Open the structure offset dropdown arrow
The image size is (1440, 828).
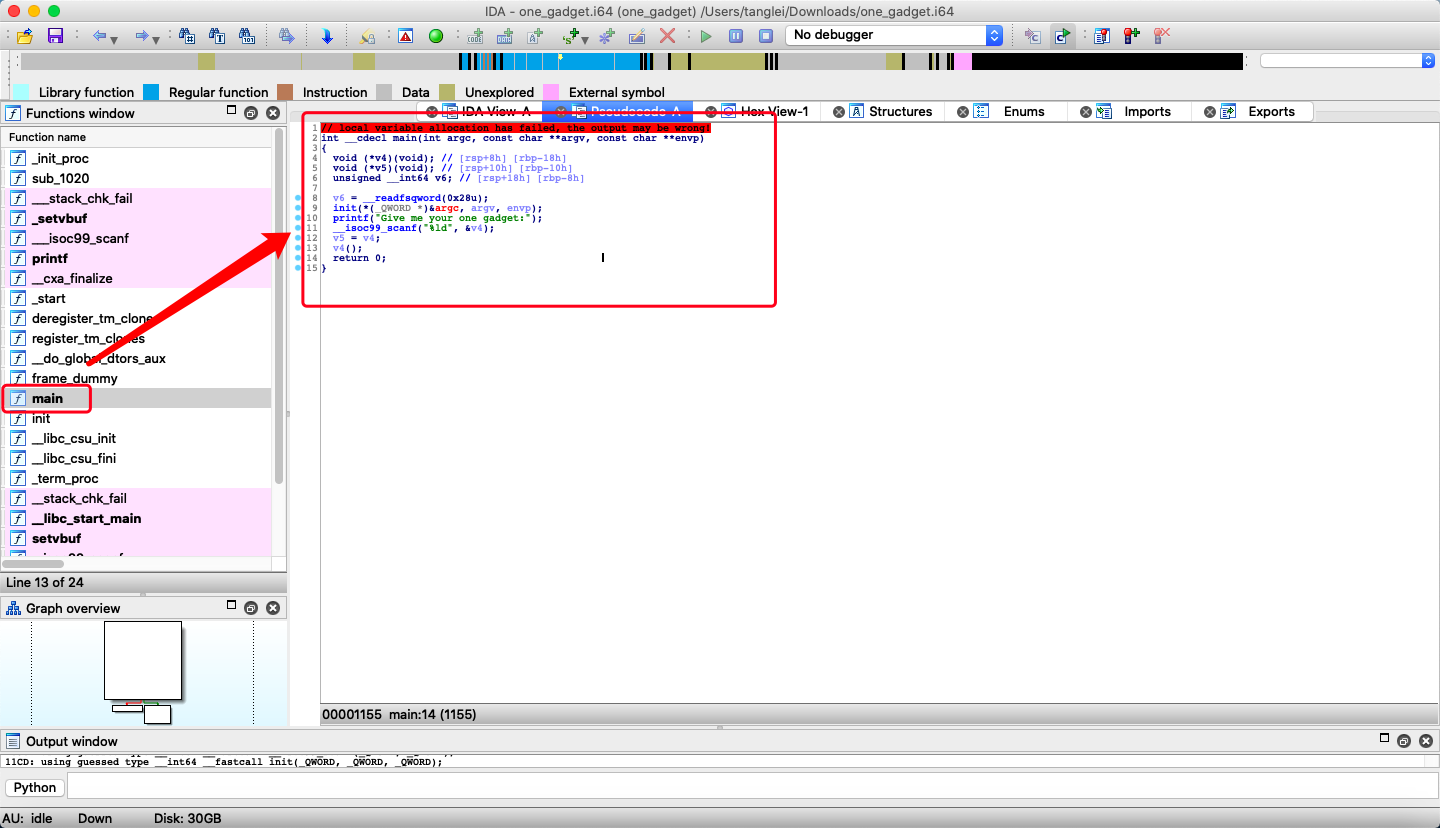[x=585, y=40]
